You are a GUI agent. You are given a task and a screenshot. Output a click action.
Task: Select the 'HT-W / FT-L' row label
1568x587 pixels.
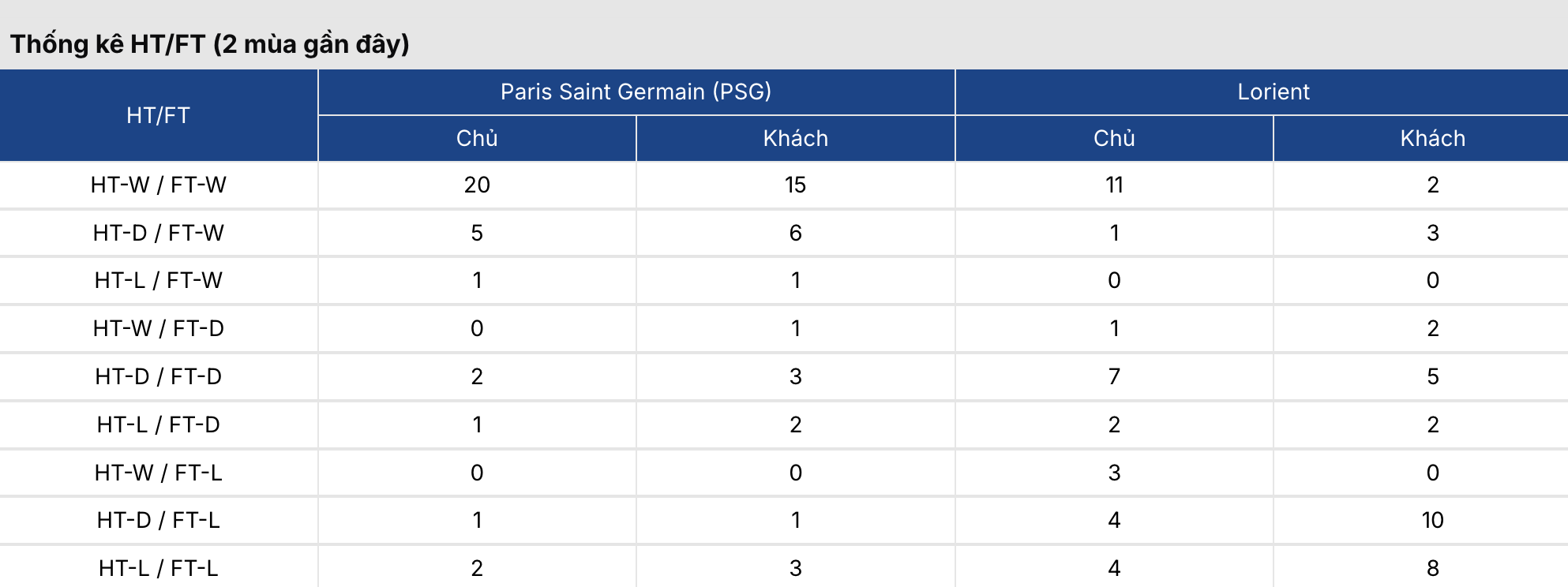pos(159,473)
